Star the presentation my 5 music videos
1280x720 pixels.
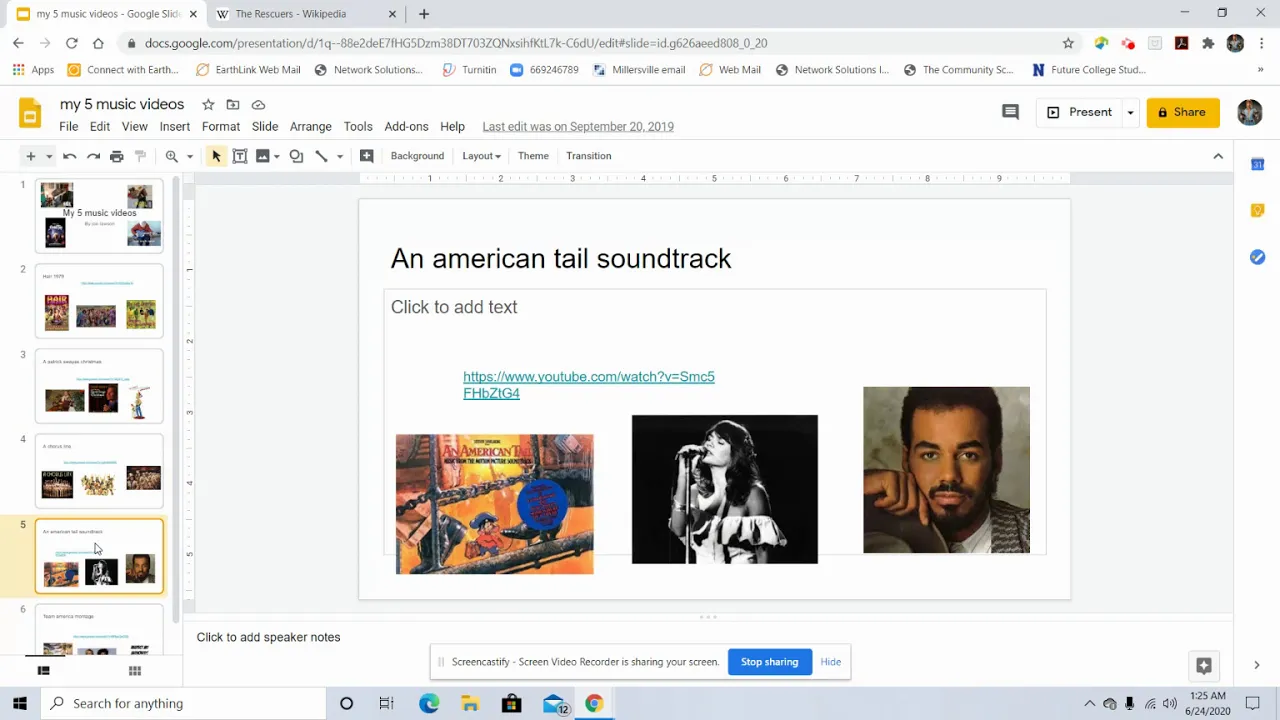pos(208,105)
